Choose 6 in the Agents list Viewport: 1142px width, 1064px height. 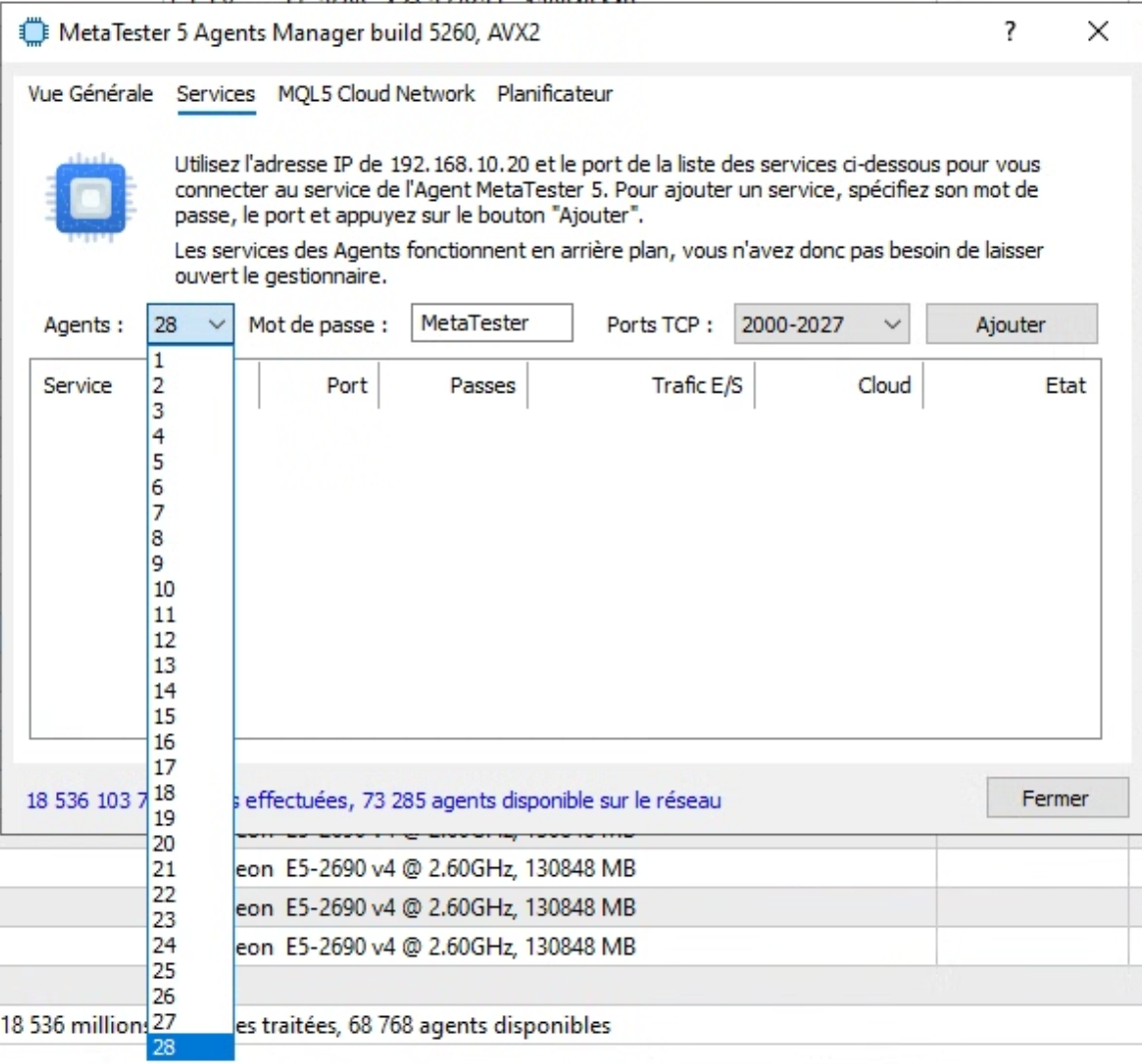pos(190,488)
